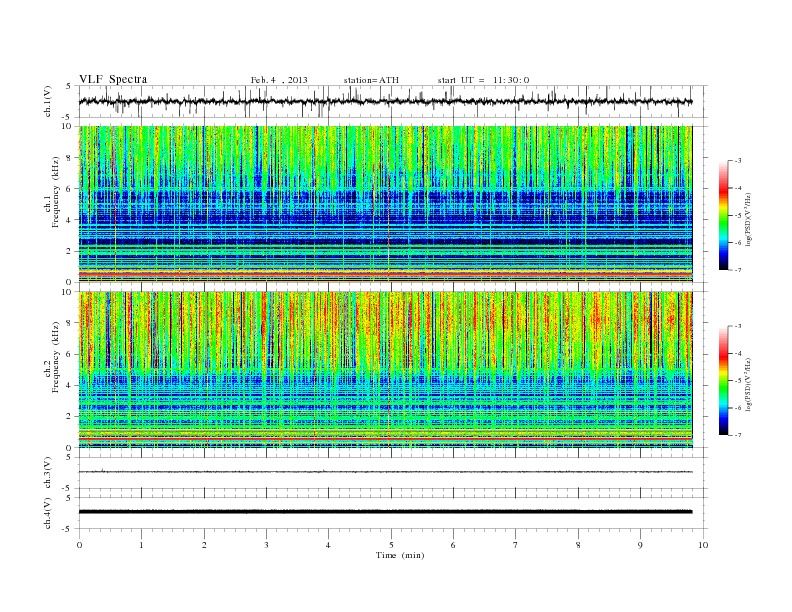Click the "-7" tick on ch.2 colorbar
The width and height of the screenshot is (792, 612).
(x=738, y=435)
